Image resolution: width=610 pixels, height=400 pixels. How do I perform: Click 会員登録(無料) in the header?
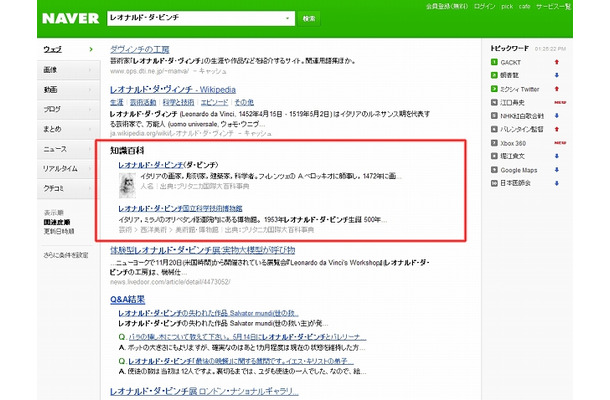click(447, 6)
